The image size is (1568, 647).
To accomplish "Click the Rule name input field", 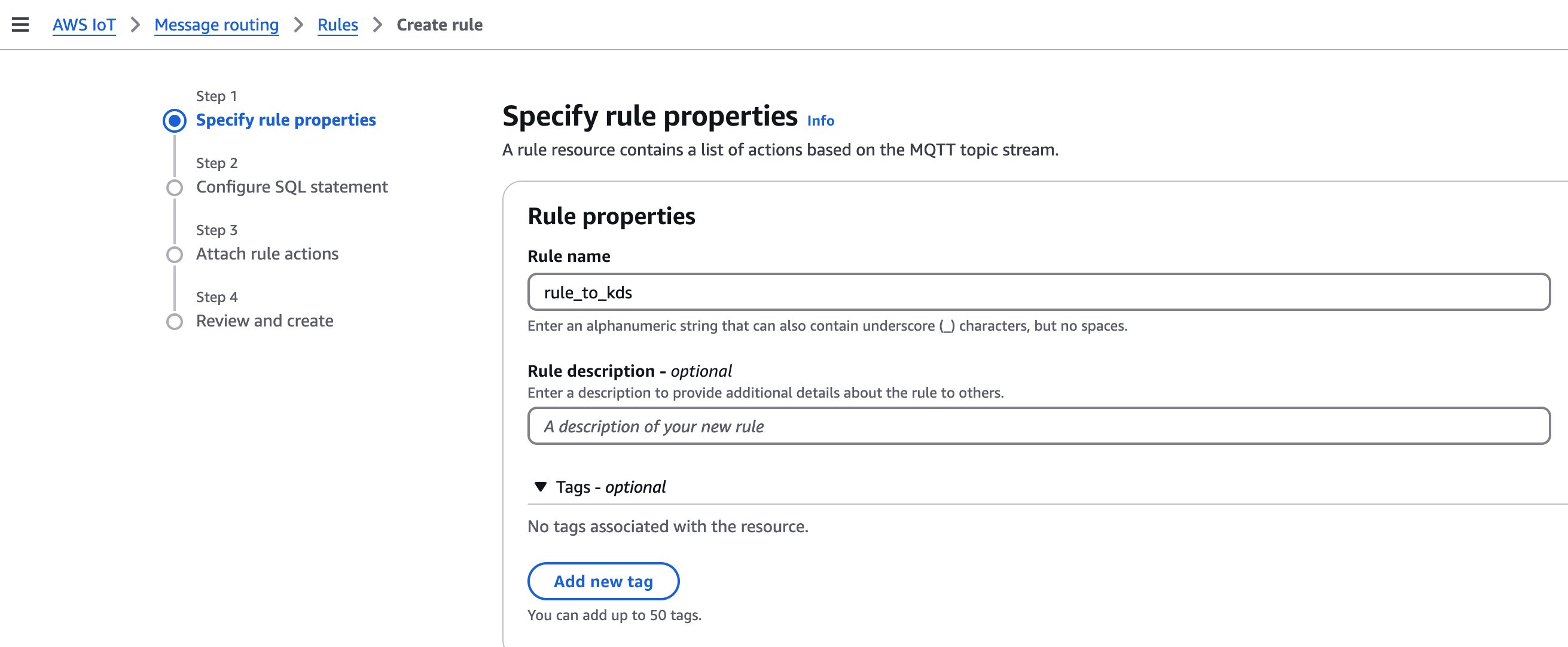I will [x=1038, y=292].
